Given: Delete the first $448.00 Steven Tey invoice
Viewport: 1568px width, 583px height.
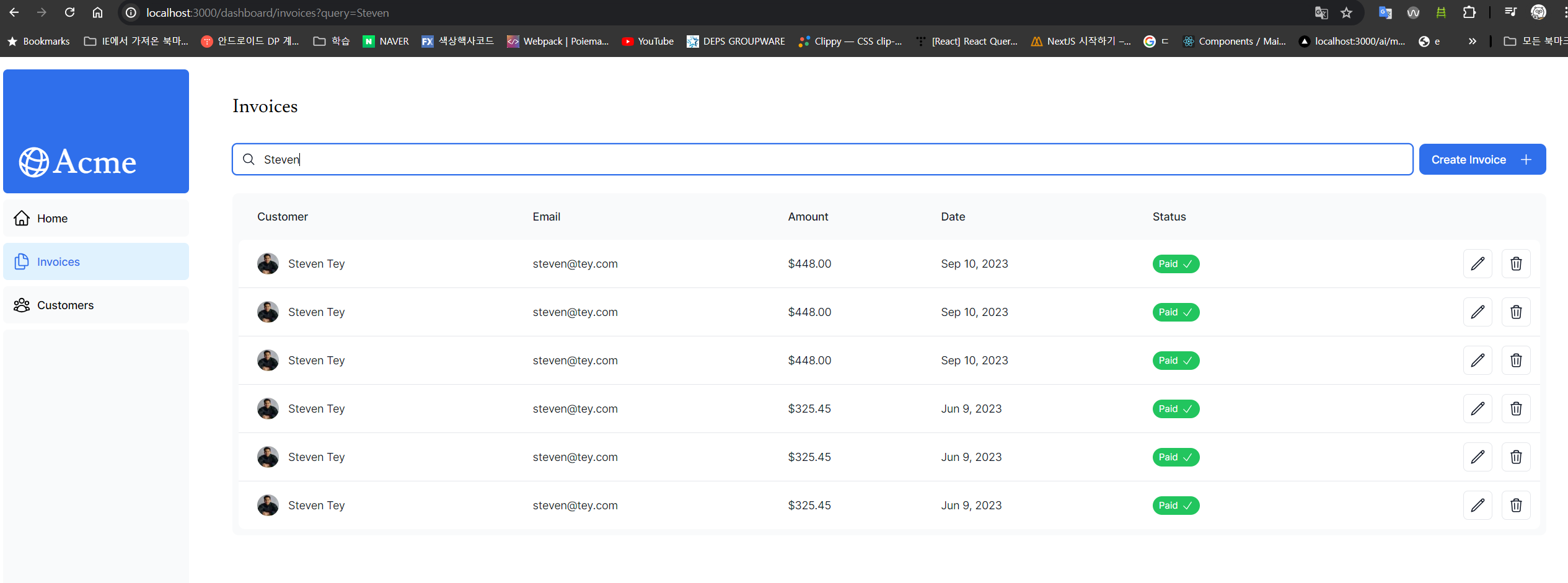Looking at the screenshot, I should pos(1516,264).
